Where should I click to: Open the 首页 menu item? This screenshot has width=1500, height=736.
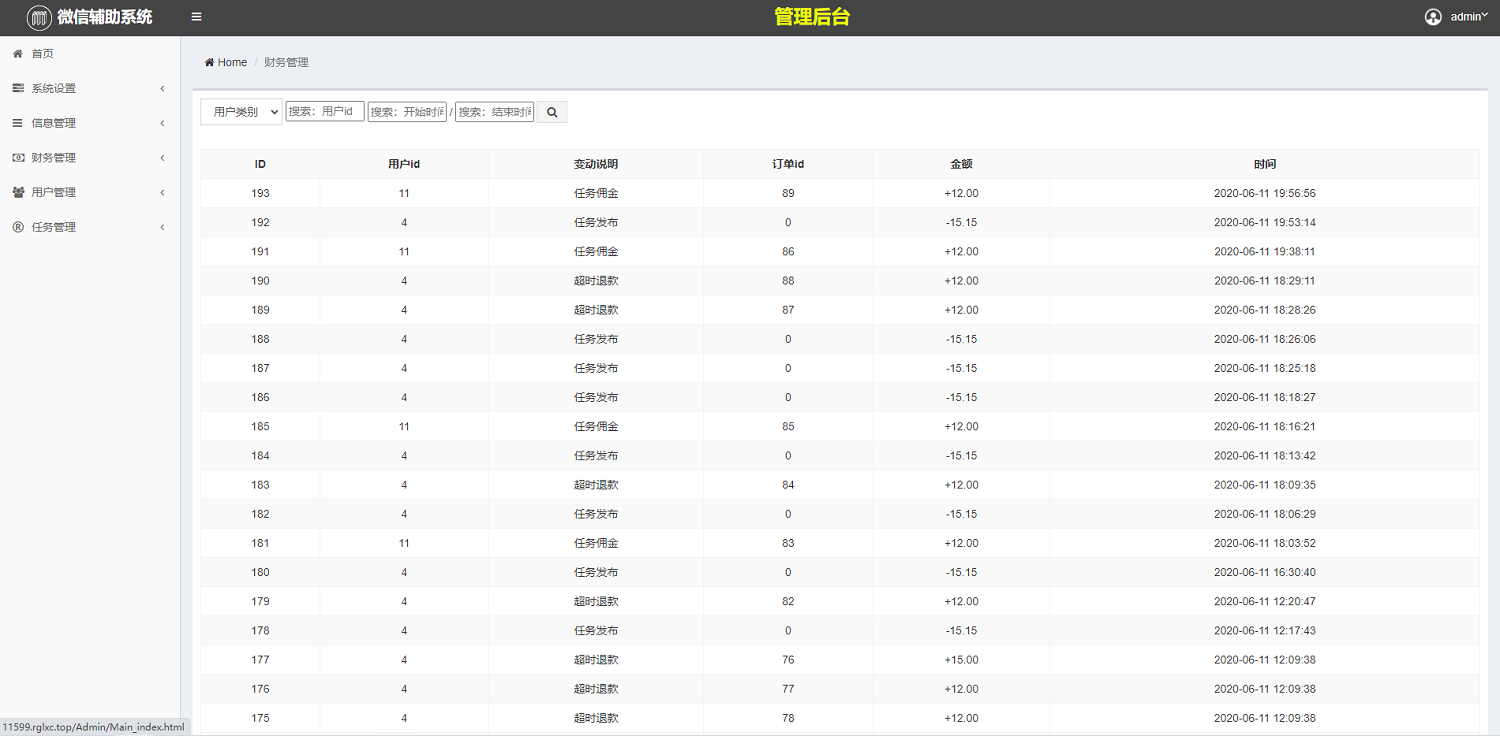click(43, 54)
